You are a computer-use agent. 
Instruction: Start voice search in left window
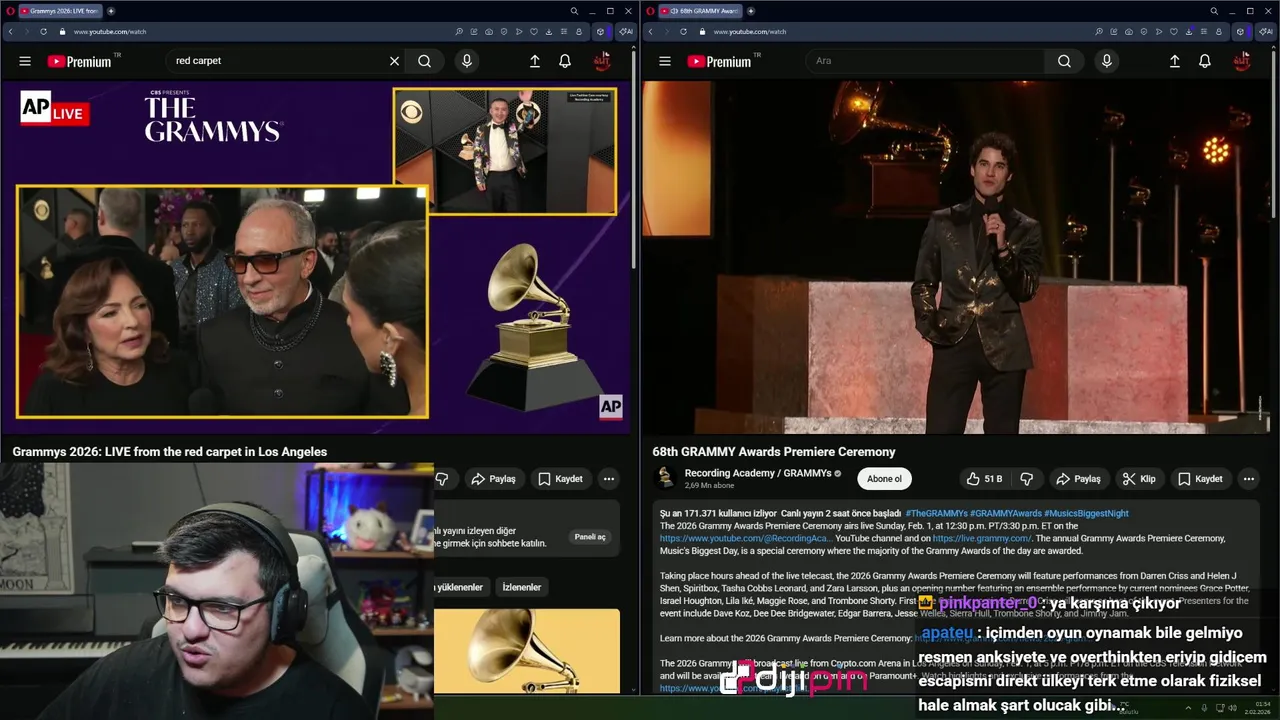pyautogui.click(x=466, y=61)
